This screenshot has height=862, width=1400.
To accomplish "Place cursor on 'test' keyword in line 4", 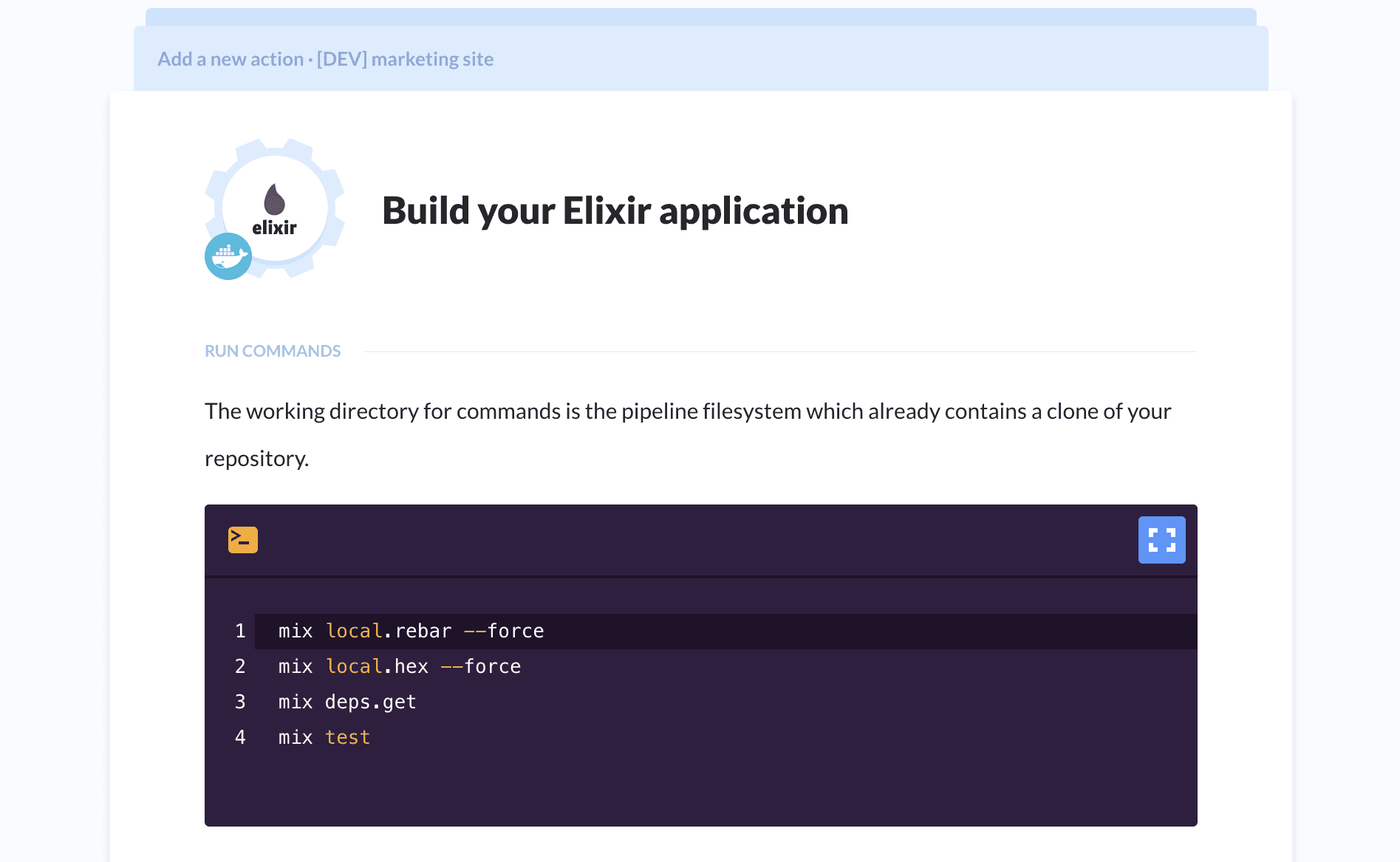I will tap(348, 737).
